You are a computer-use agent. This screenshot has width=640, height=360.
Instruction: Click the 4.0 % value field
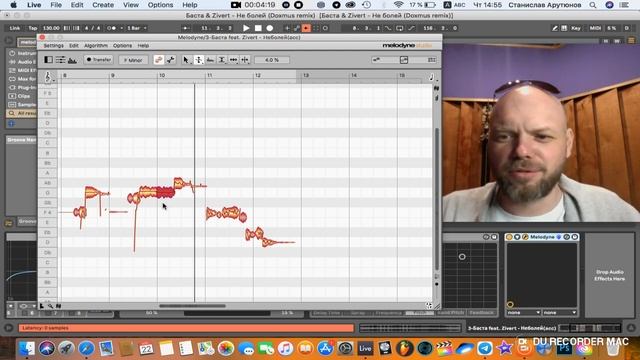[272, 60]
